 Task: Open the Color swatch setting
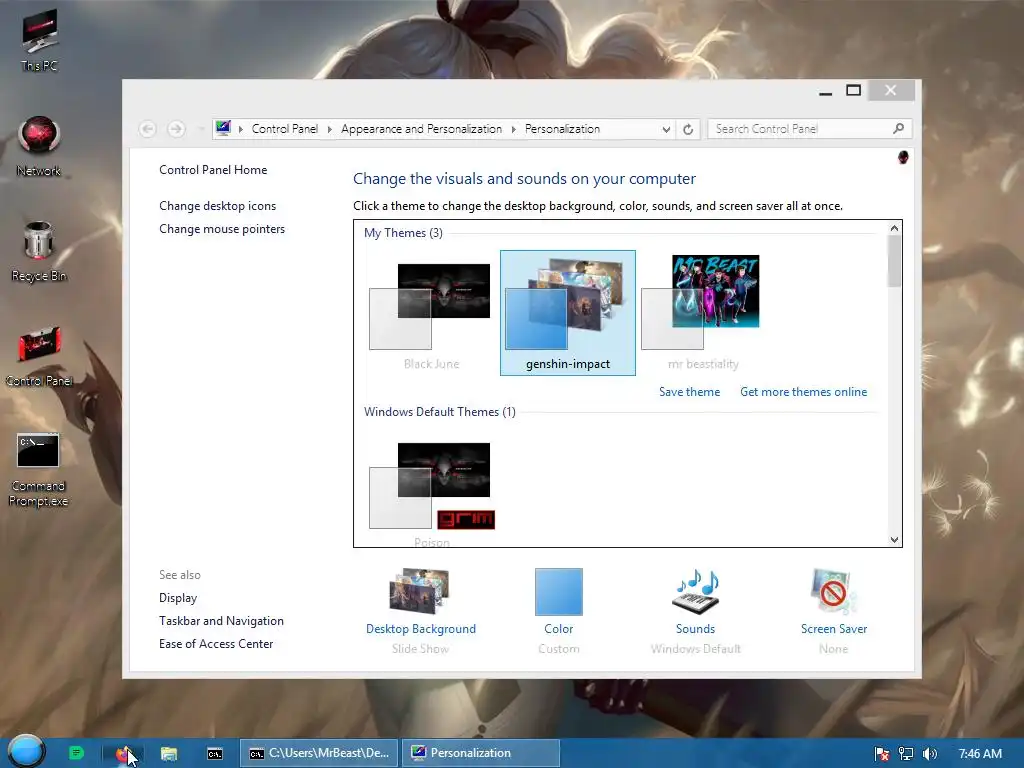coord(558,592)
